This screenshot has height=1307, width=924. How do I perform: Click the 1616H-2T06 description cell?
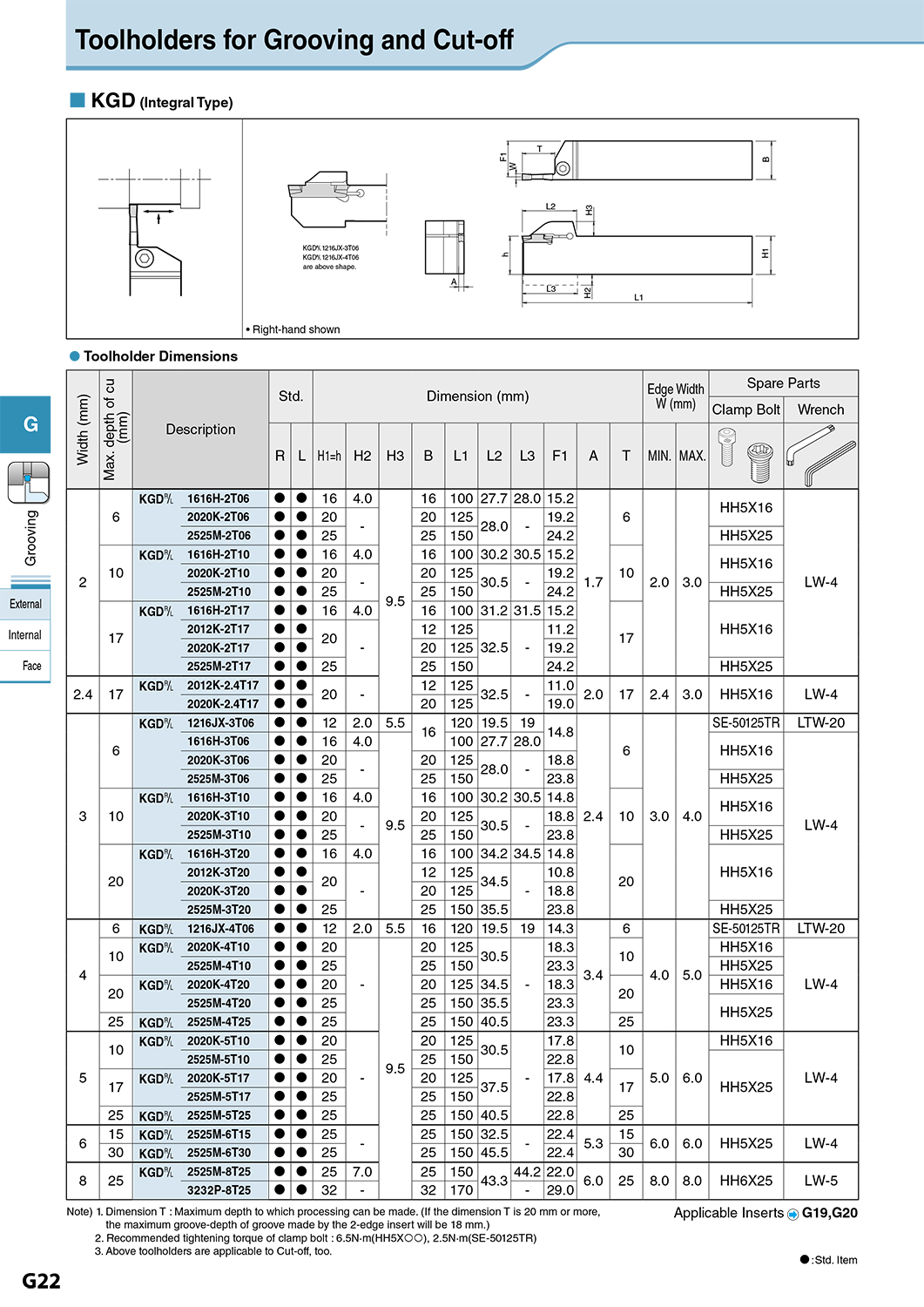tap(219, 498)
